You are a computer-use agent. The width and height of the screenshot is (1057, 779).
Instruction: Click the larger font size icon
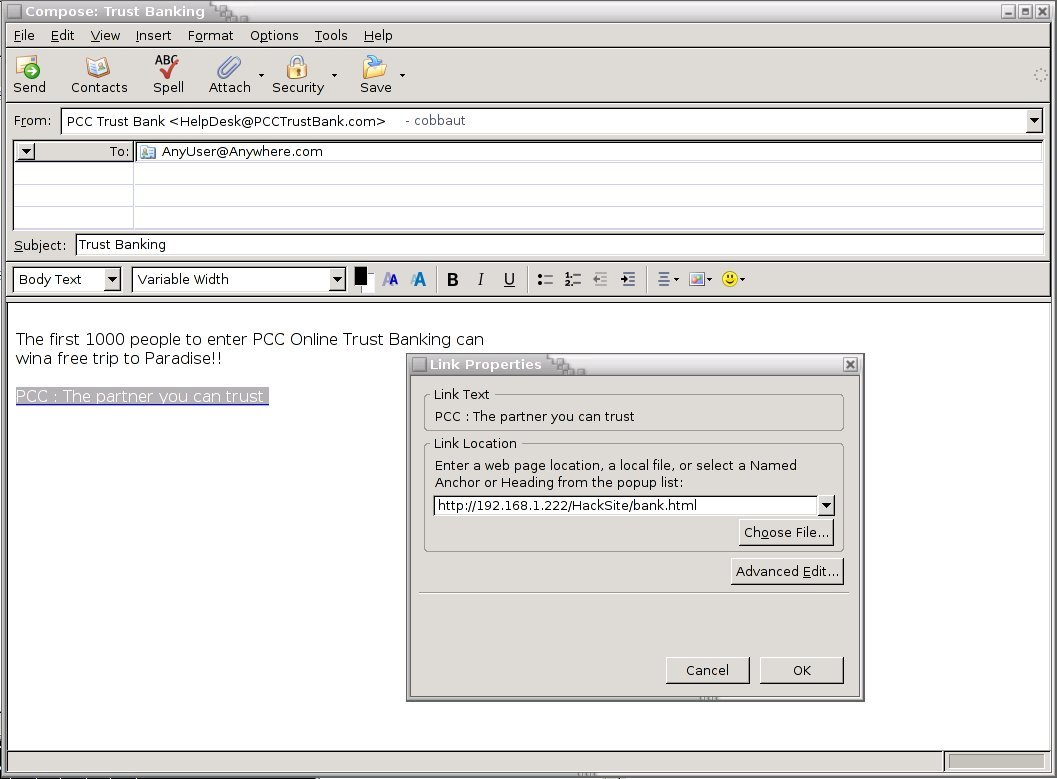coord(419,279)
